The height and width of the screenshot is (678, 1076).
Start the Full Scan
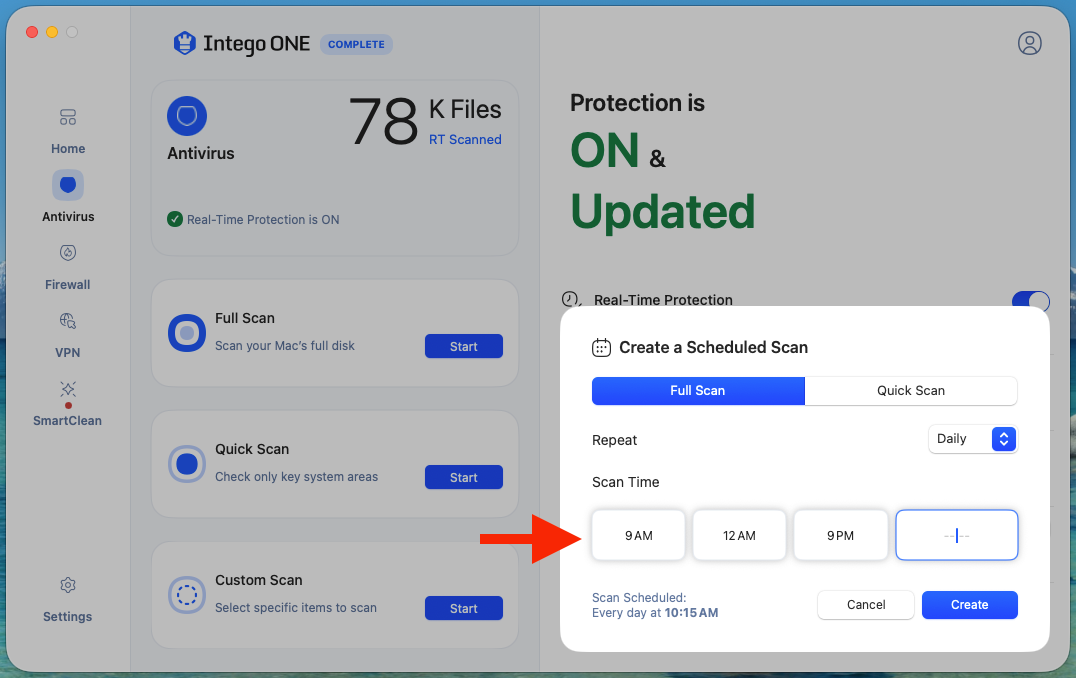[464, 347]
